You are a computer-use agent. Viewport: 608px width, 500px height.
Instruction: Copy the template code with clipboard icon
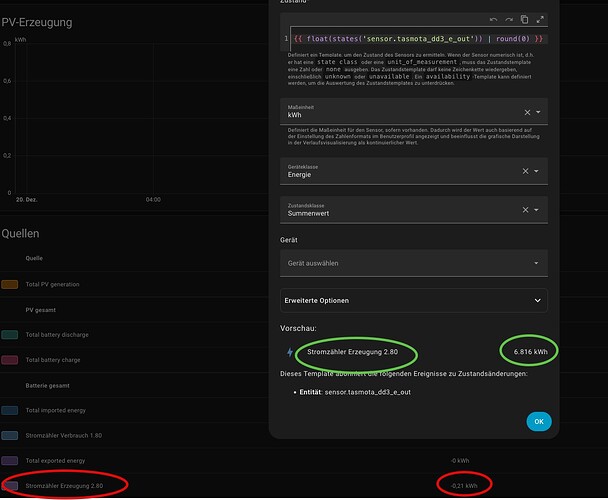click(x=524, y=19)
